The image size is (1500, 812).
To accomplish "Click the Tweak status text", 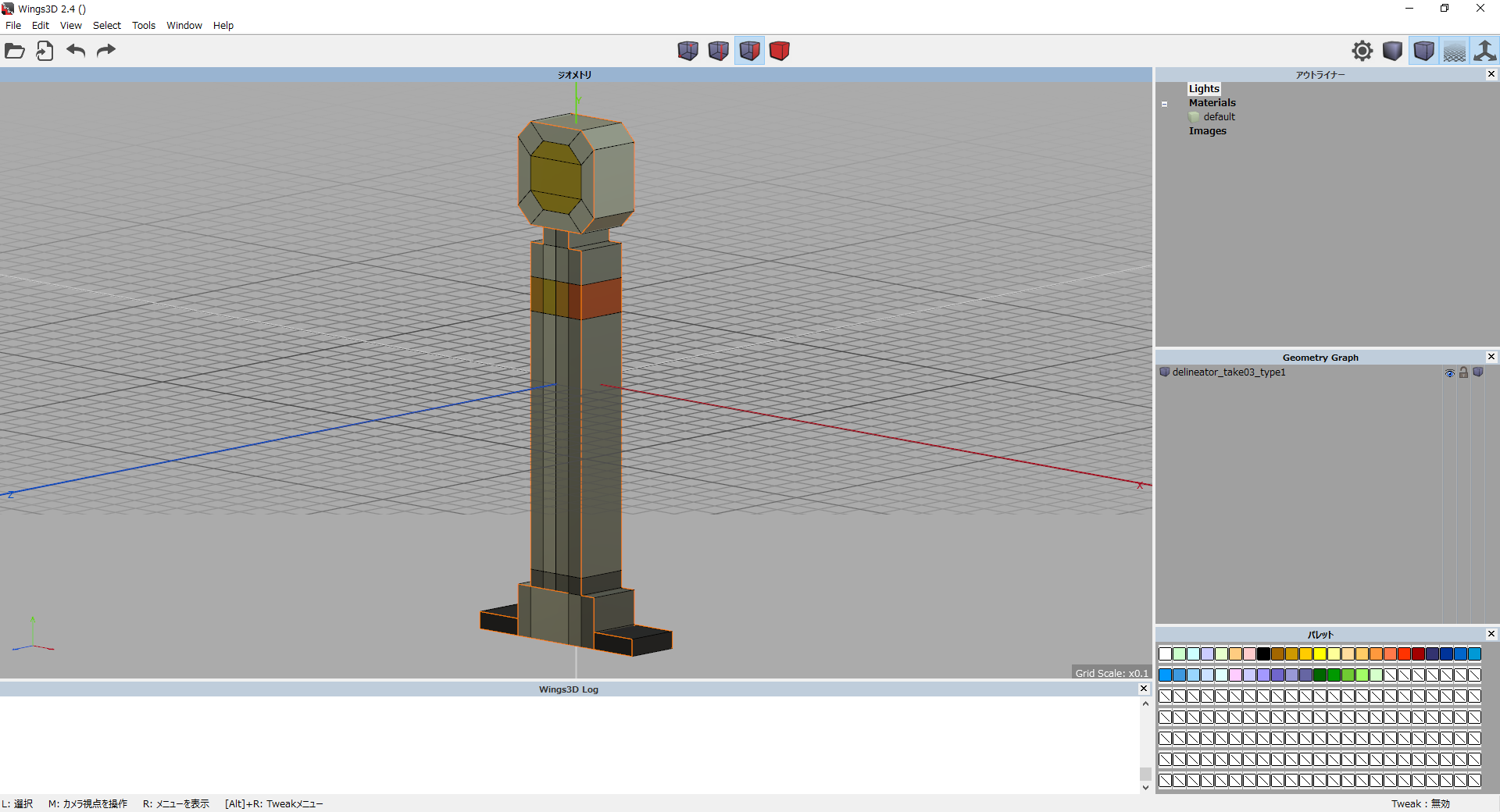I will [1420, 803].
